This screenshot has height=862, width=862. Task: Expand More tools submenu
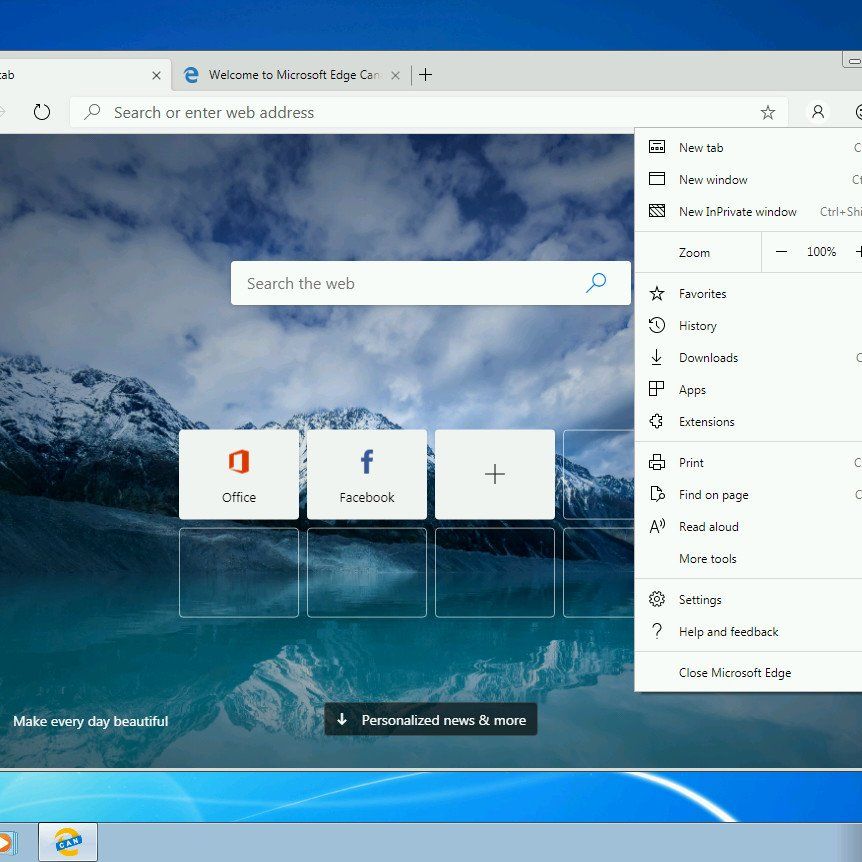[748, 559]
